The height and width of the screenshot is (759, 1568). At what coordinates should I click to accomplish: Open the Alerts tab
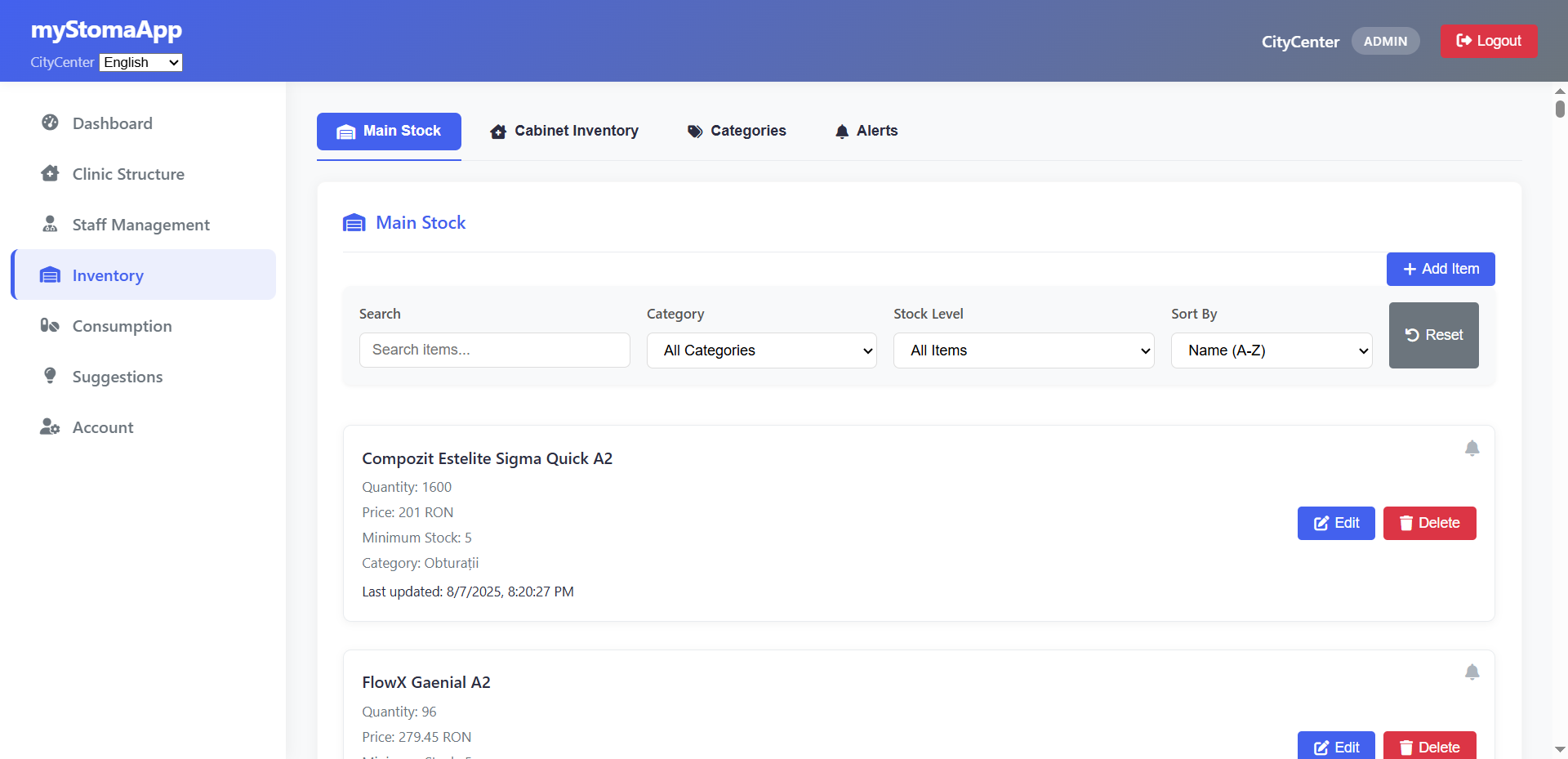866,131
